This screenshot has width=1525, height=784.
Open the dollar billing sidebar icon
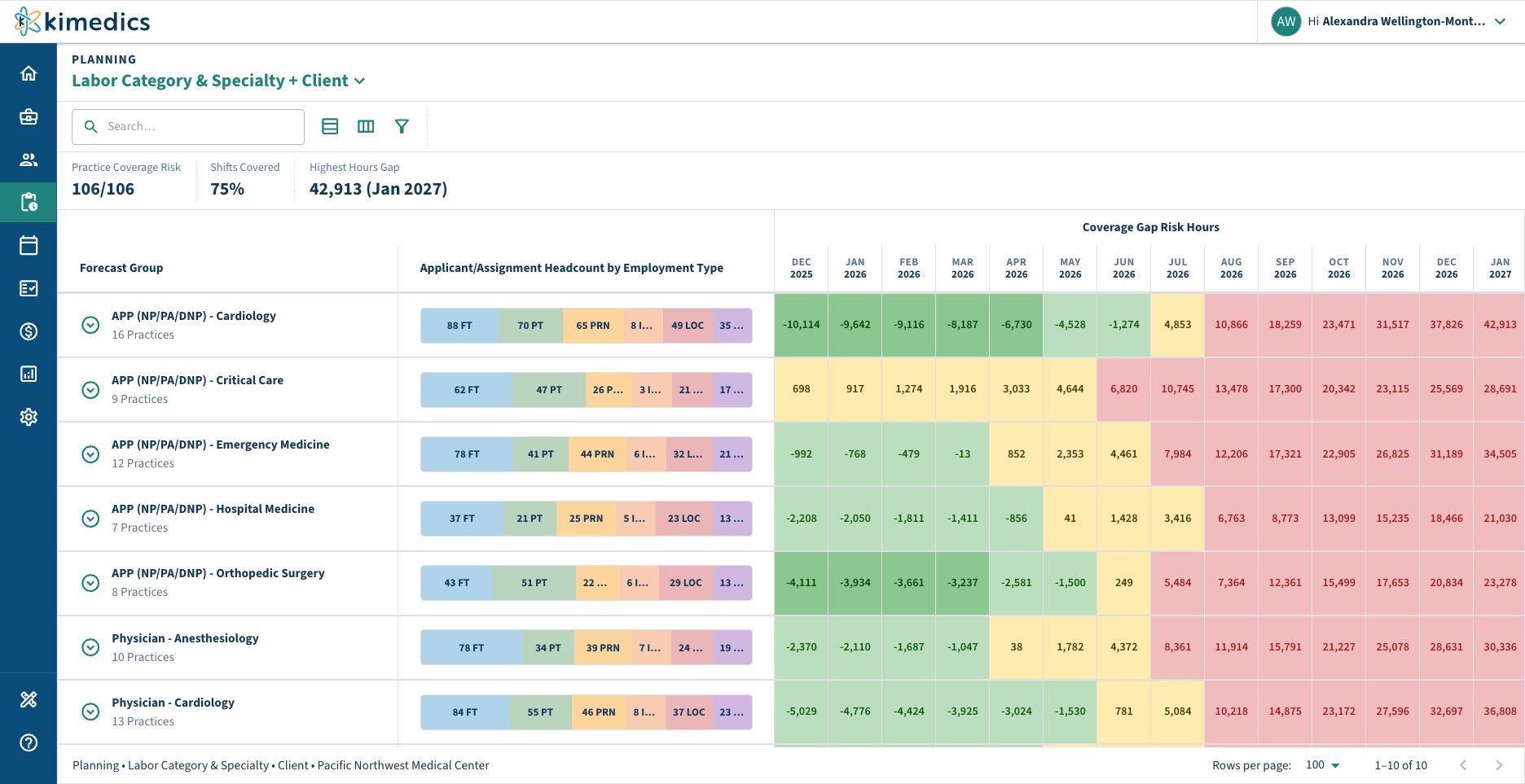click(x=29, y=331)
